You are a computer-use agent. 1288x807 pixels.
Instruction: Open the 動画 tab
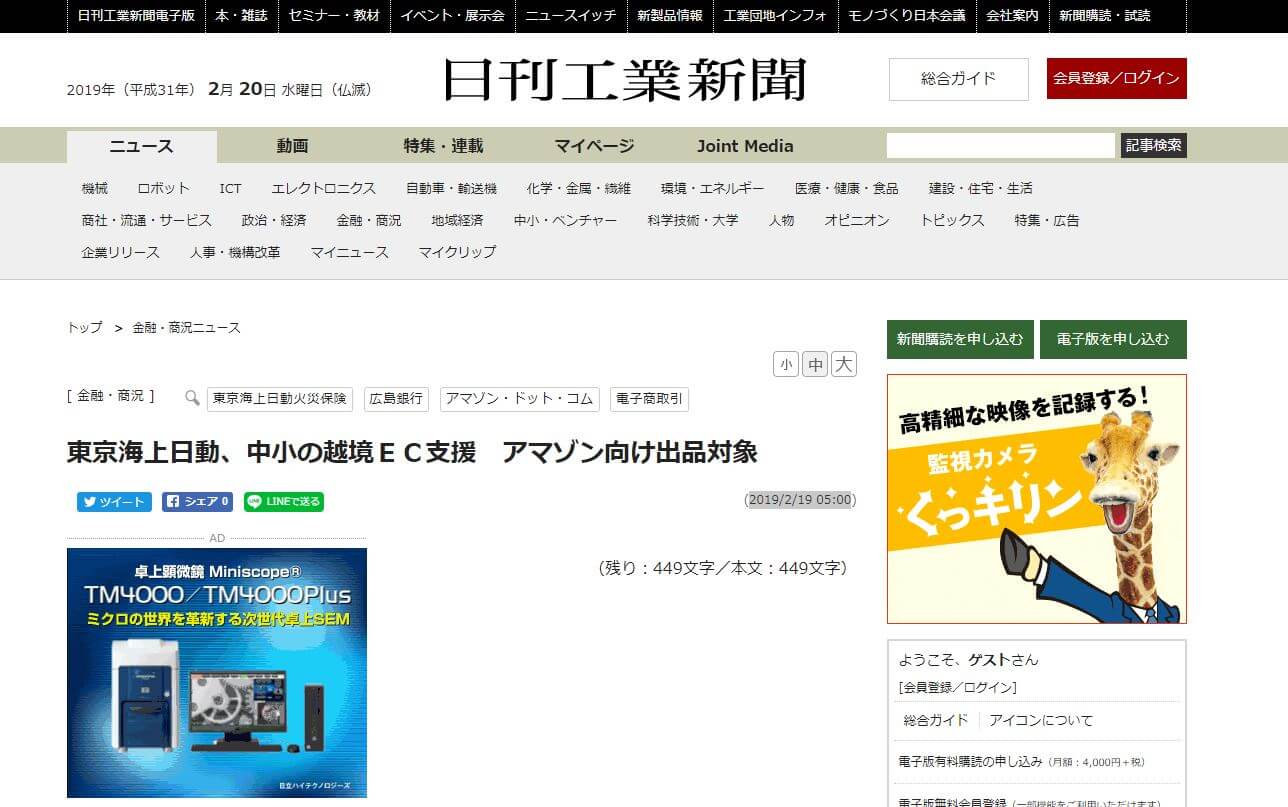pyautogui.click(x=292, y=146)
